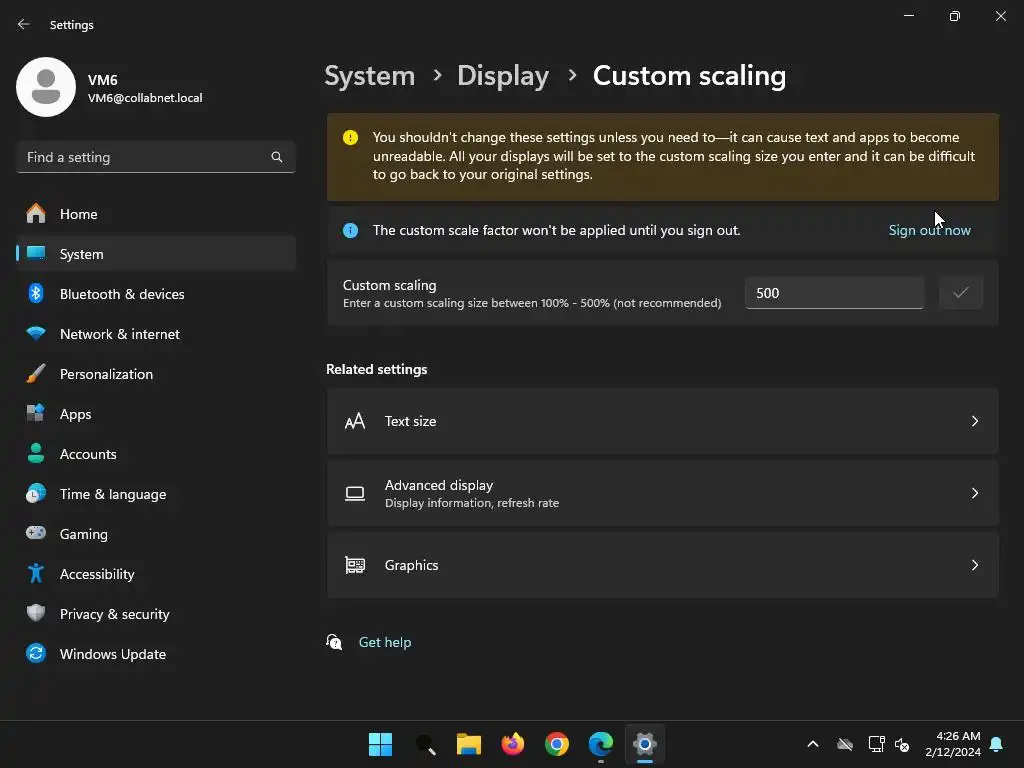Navigate to Display in the breadcrumb
Image resolution: width=1024 pixels, height=768 pixels.
(x=503, y=76)
